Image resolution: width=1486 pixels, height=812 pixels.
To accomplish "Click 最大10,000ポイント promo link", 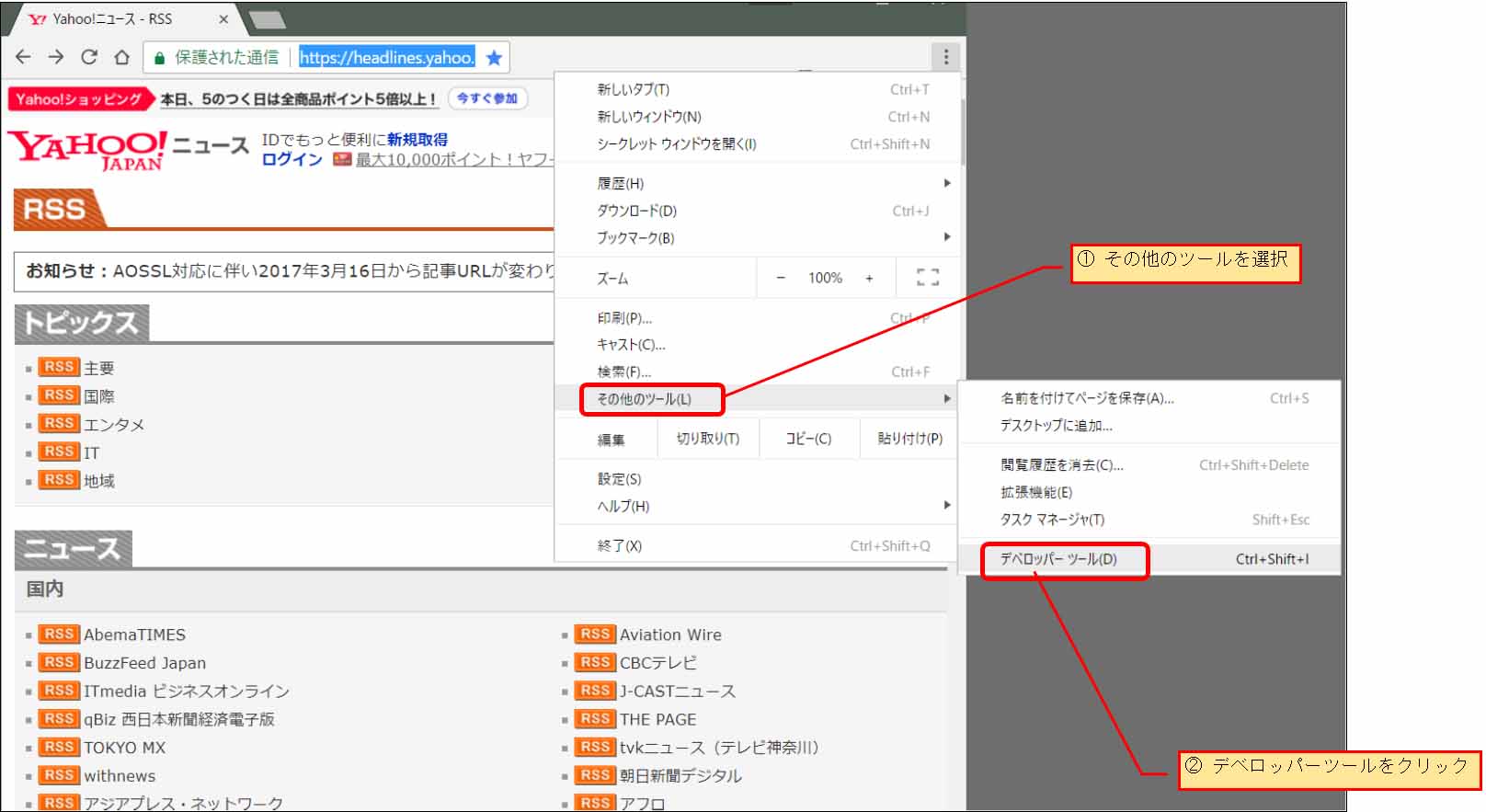I will coord(454,160).
